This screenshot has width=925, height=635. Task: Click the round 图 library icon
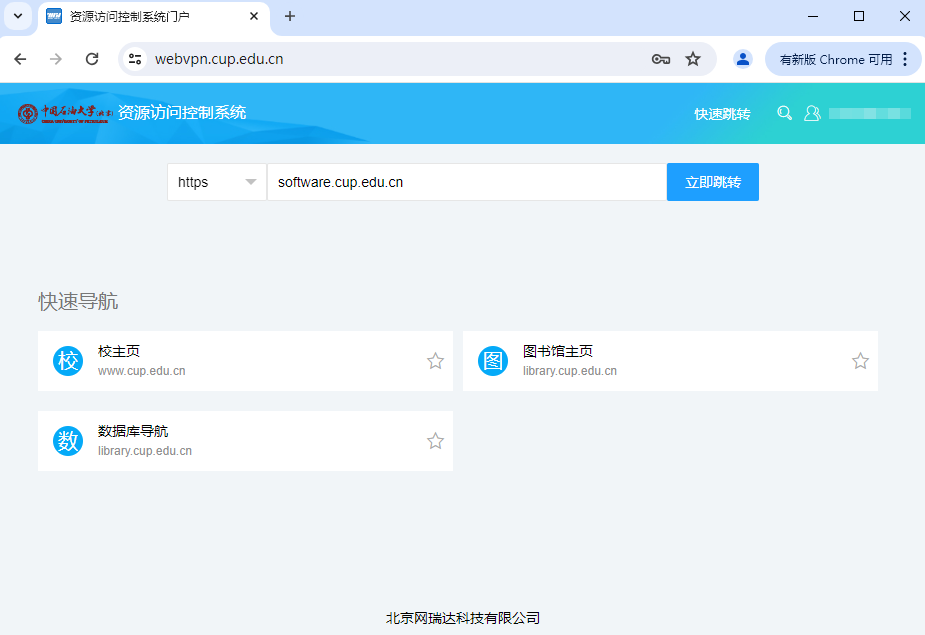point(493,361)
